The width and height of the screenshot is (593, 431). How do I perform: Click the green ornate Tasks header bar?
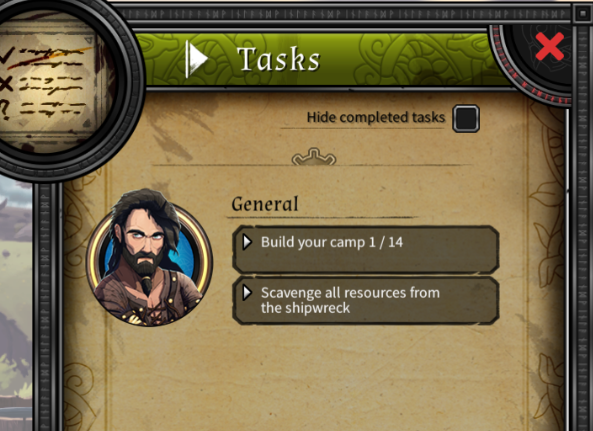[x=321, y=59]
